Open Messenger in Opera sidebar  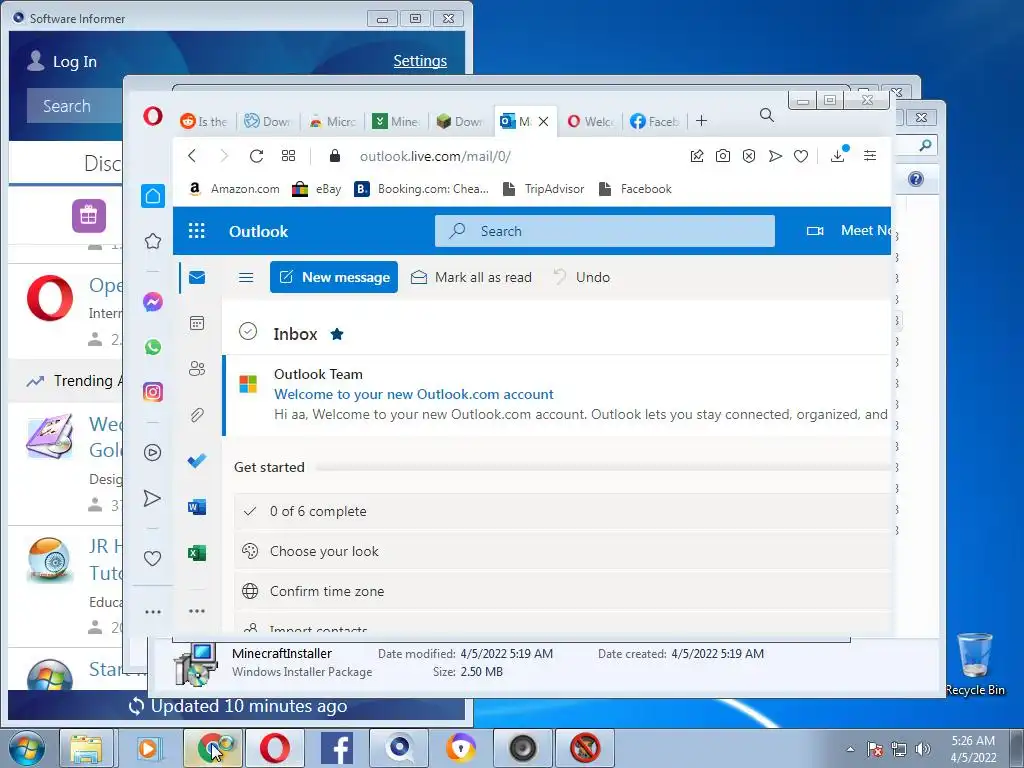(x=153, y=302)
